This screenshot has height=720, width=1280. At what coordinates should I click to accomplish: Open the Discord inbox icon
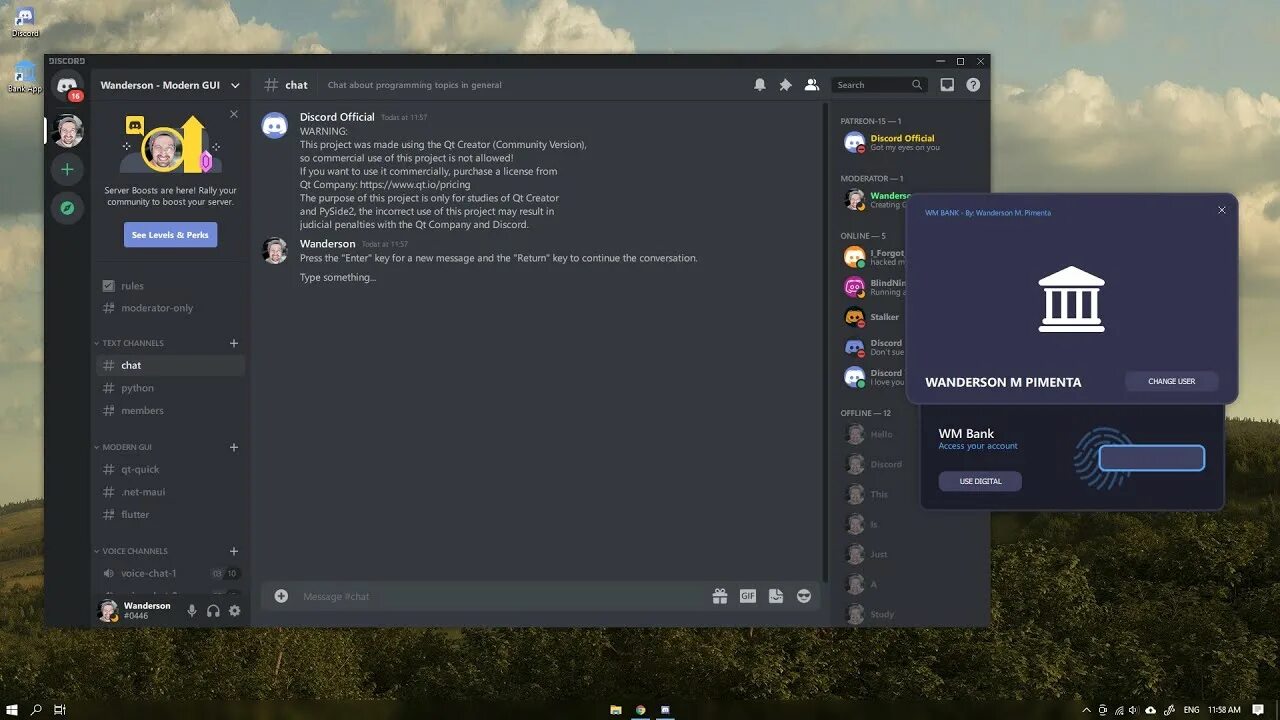tap(947, 85)
